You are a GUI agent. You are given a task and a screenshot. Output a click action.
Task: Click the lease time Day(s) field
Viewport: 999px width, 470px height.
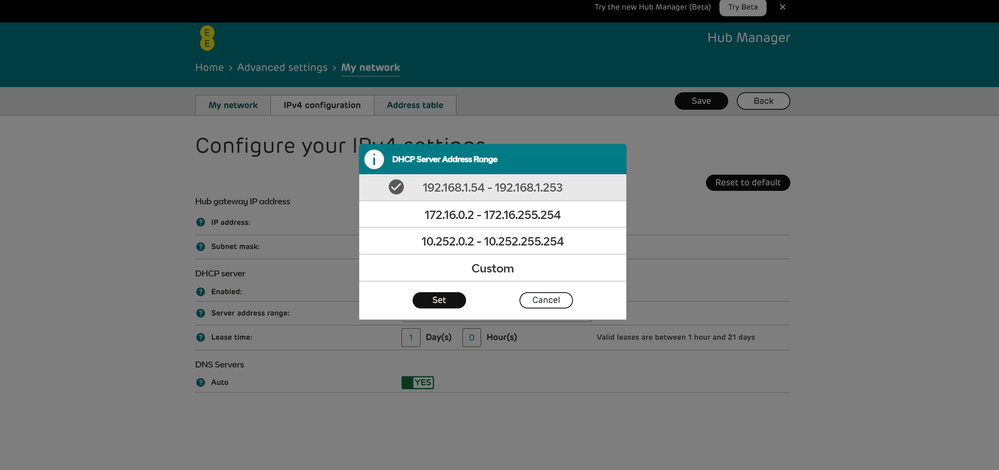411,338
